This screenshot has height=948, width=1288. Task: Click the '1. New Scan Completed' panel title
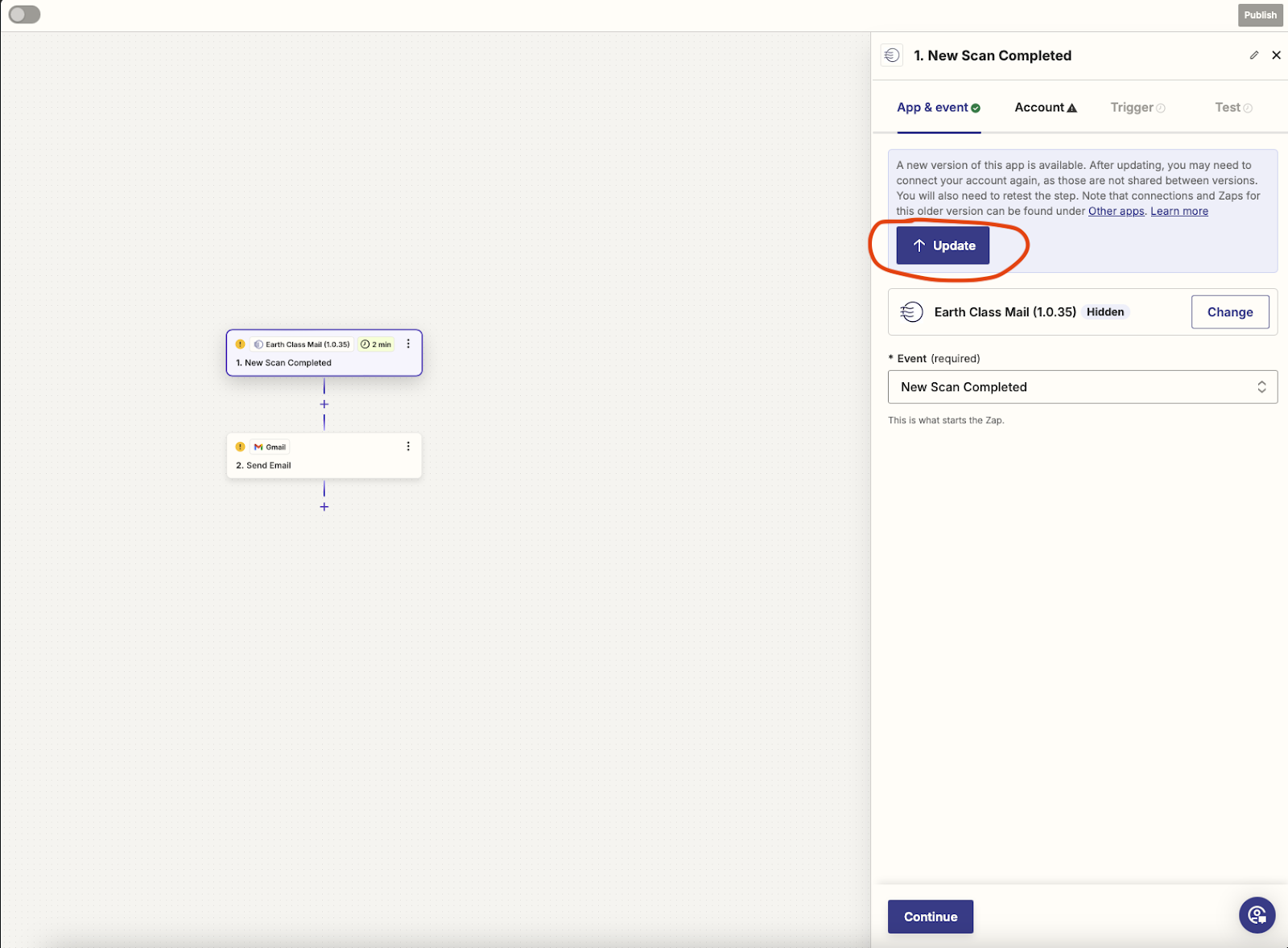pos(993,56)
